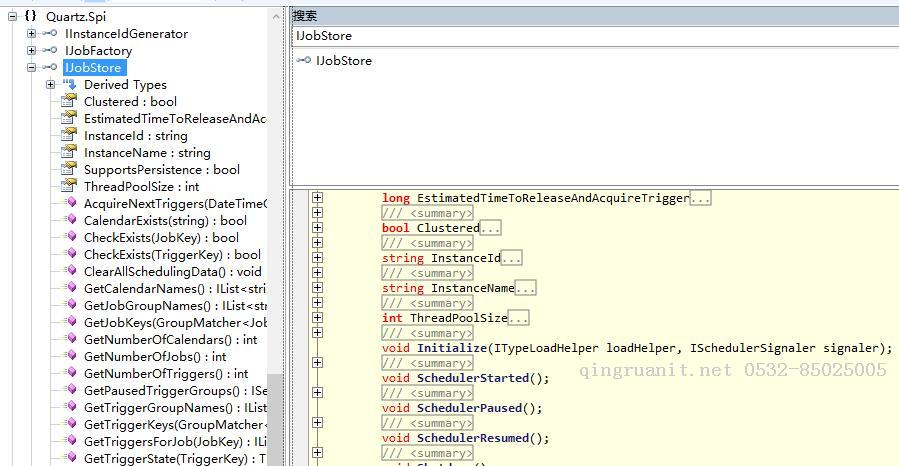The width and height of the screenshot is (899, 466).
Task: Expand summary above SchedulerResumed
Action: click(317, 422)
